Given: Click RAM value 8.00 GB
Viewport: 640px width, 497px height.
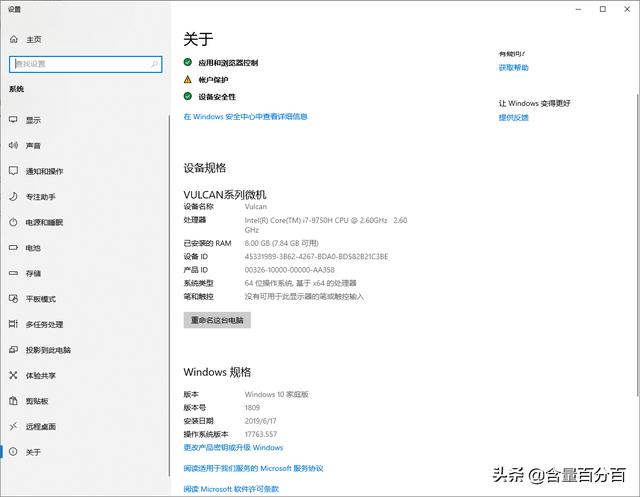Looking at the screenshot, I should (281, 243).
